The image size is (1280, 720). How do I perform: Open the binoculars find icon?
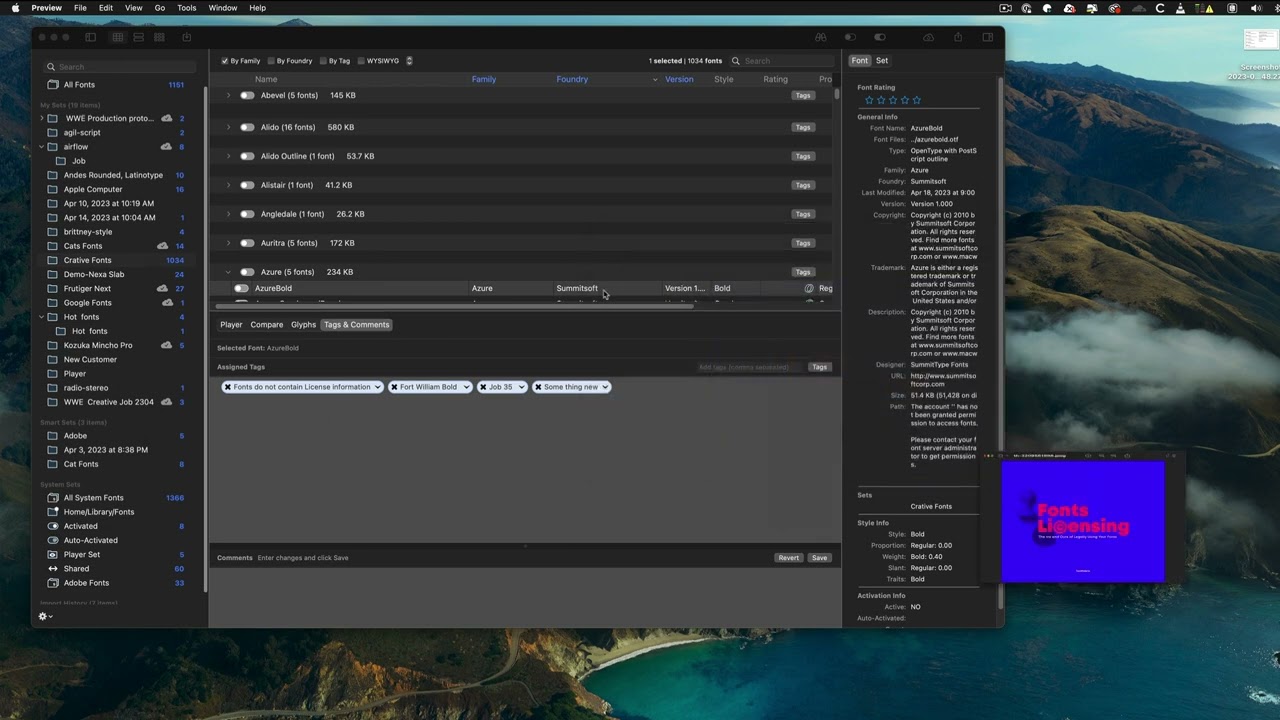point(821,37)
